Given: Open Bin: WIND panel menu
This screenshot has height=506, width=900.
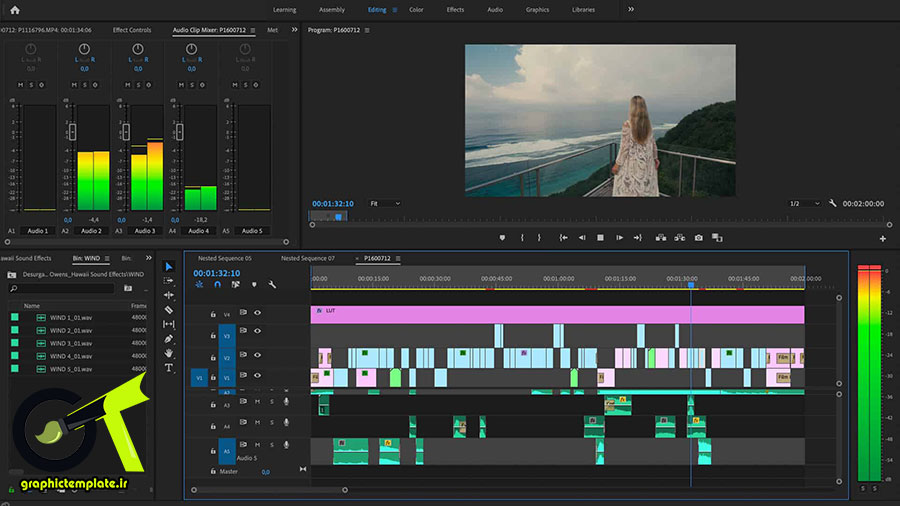Looking at the screenshot, I should [107, 259].
